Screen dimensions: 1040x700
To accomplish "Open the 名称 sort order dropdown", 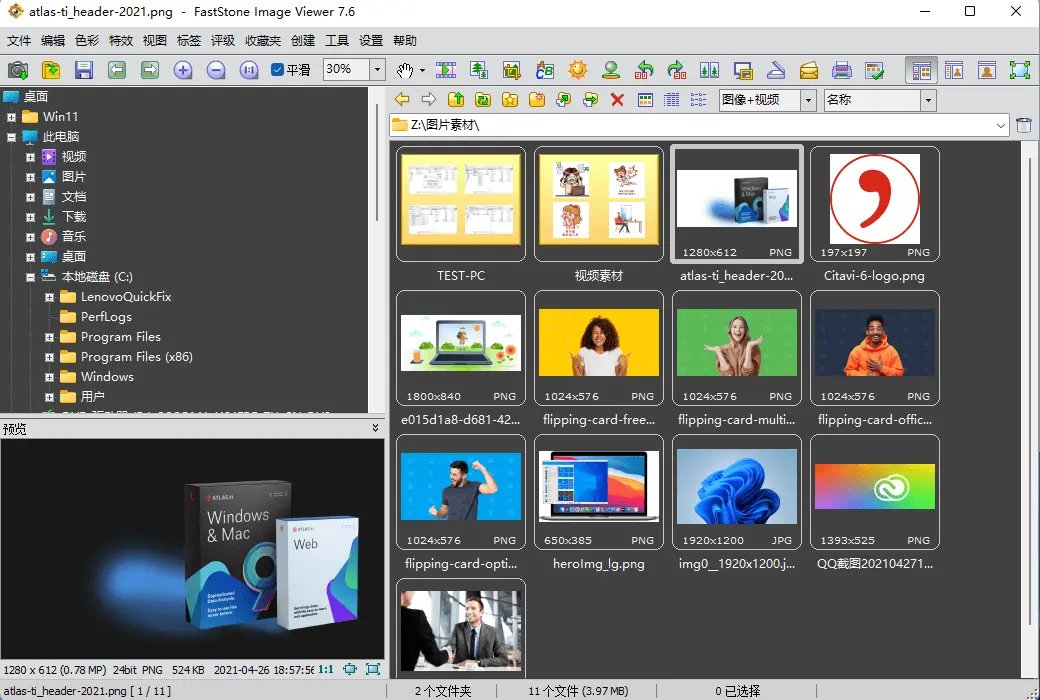I will pos(928,100).
